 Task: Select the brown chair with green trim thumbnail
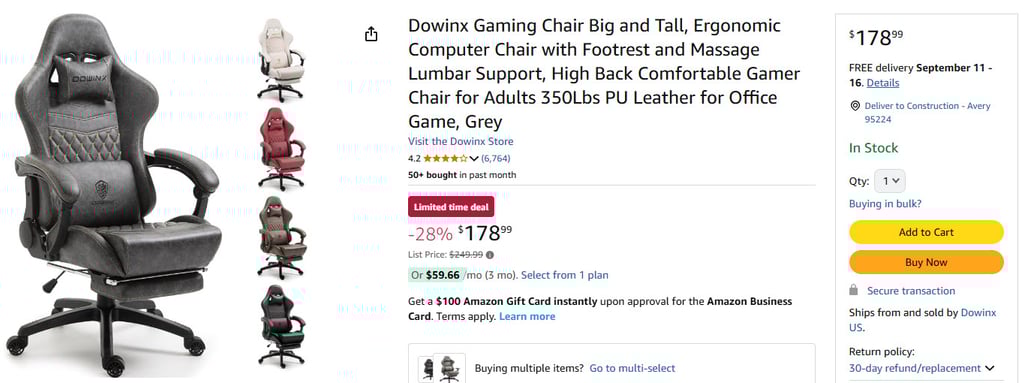pos(281,237)
